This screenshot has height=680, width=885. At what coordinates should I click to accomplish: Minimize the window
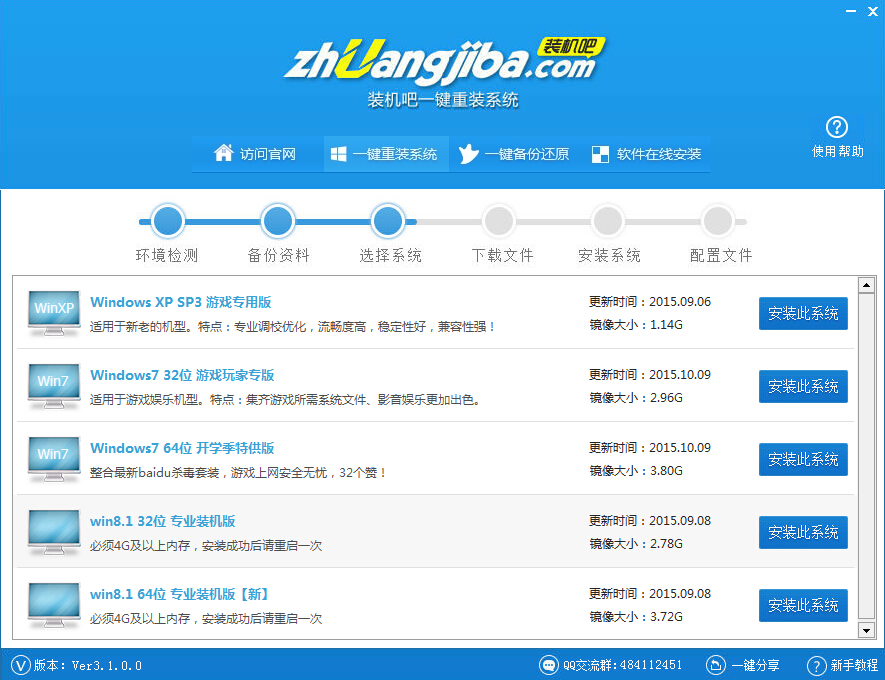851,11
